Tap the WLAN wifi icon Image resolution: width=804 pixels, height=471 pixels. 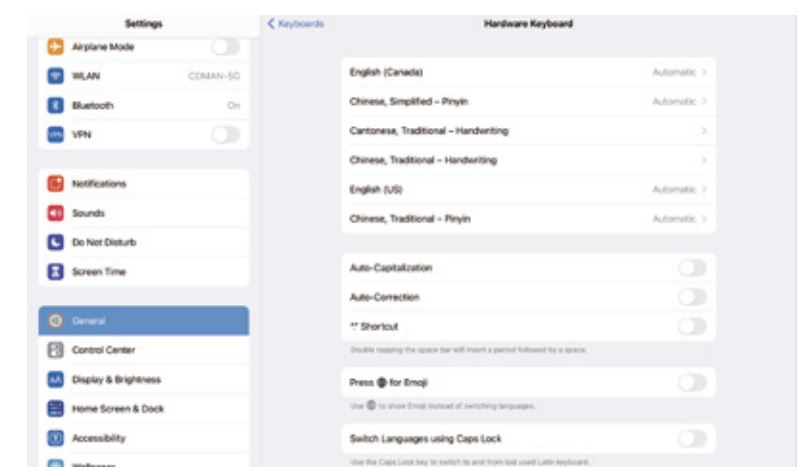tap(55, 76)
